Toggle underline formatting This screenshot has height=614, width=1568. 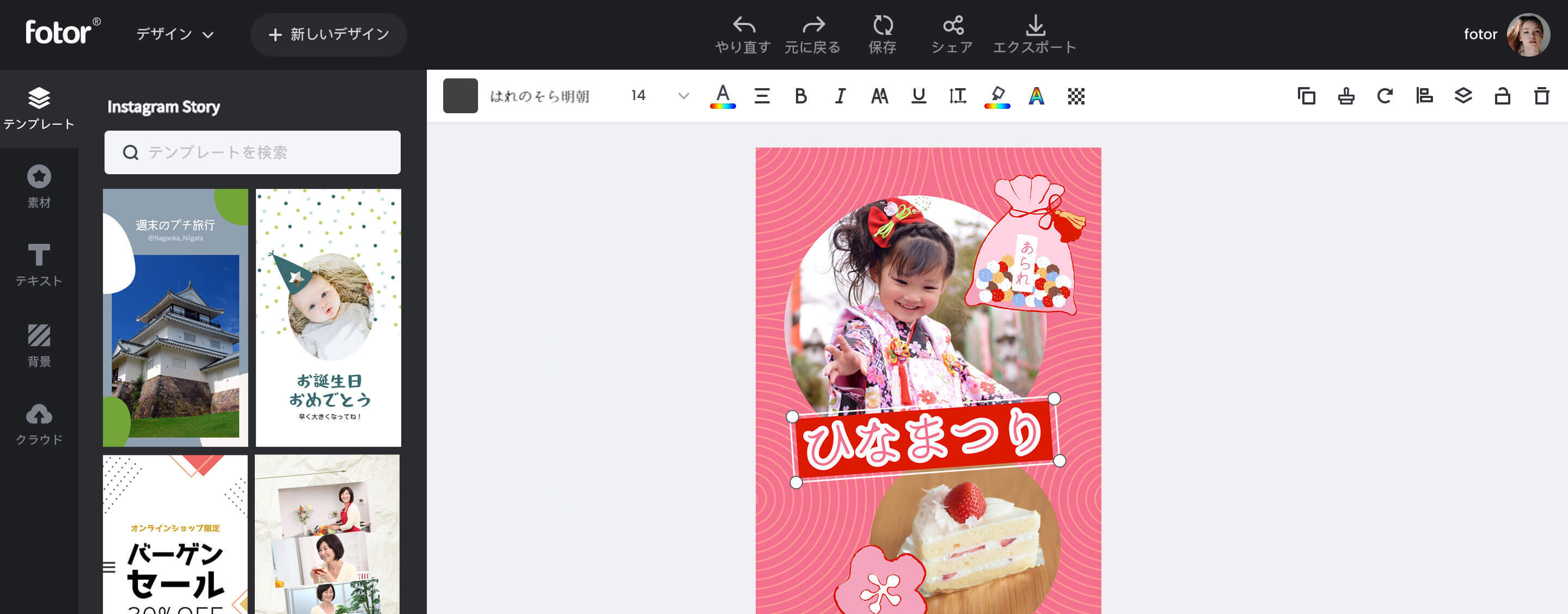click(918, 96)
